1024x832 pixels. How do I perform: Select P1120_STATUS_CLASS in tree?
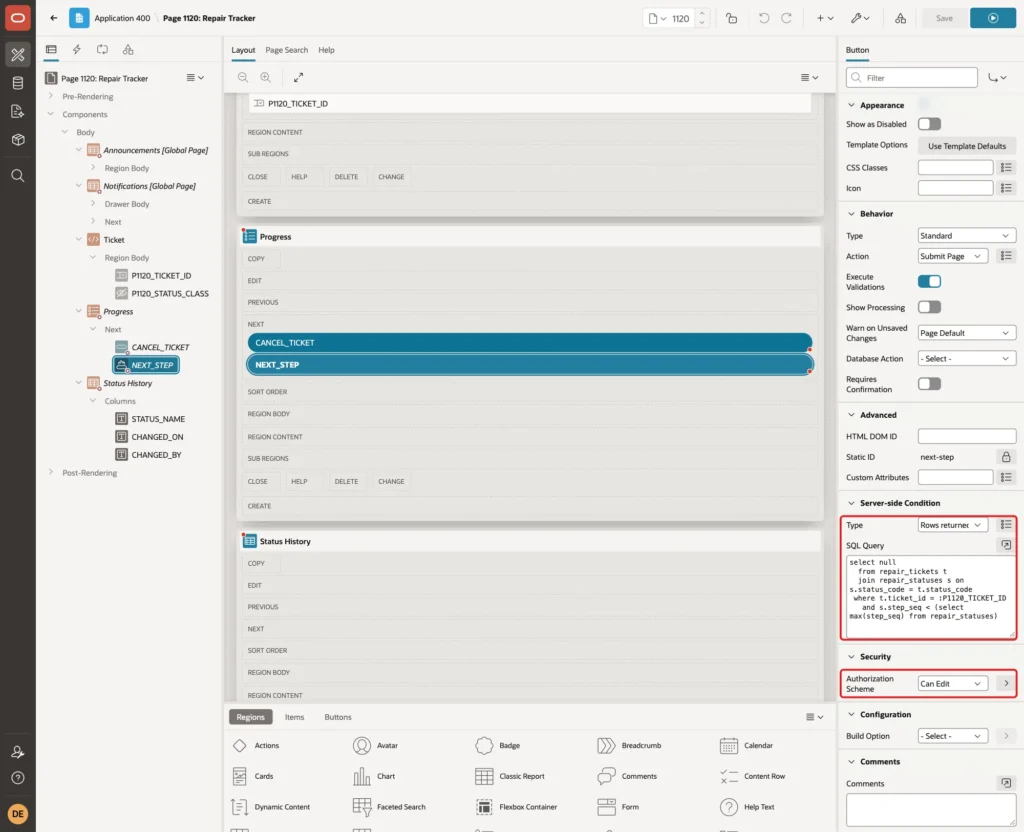click(x=170, y=294)
